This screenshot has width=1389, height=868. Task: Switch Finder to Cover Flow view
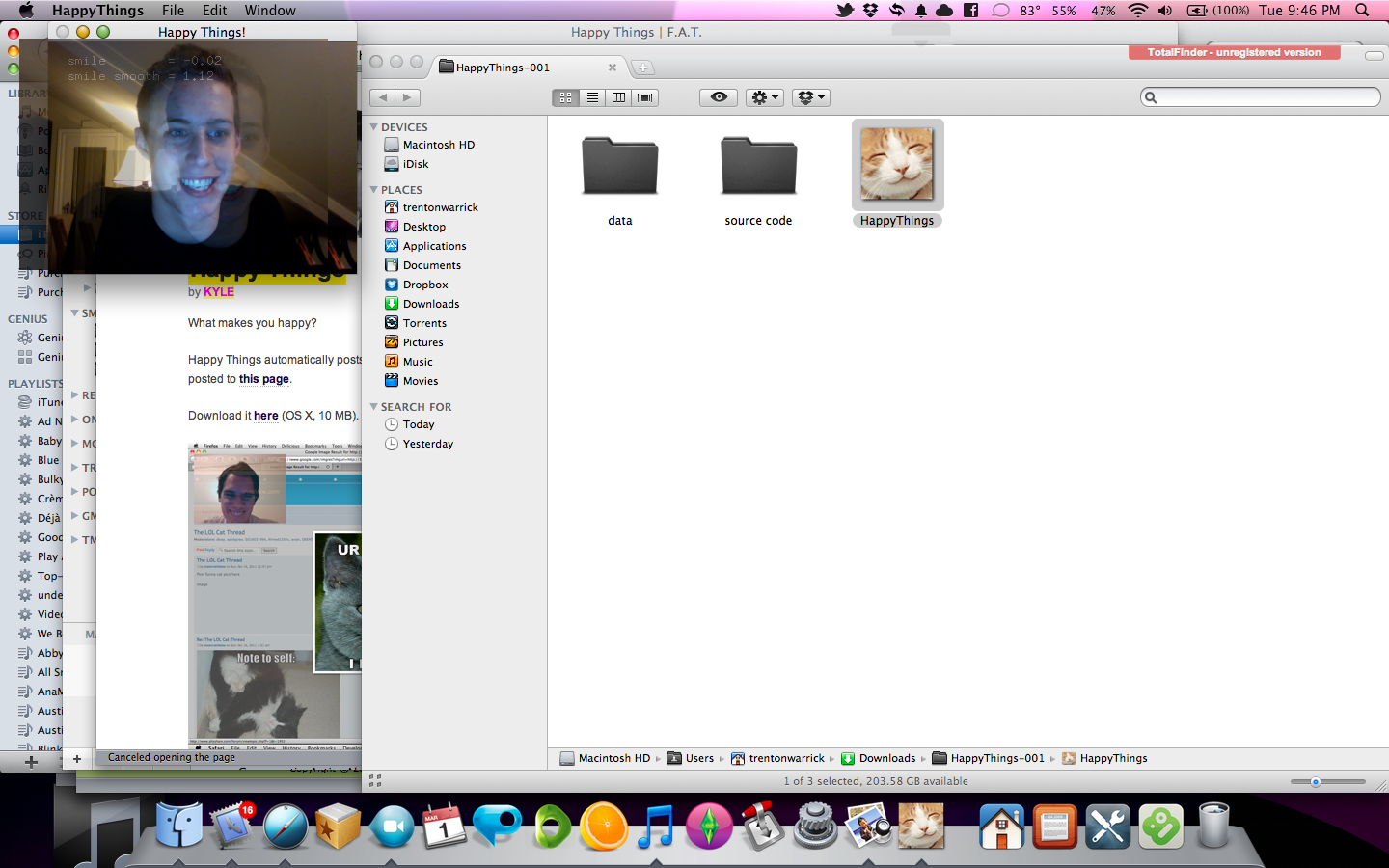tap(645, 97)
